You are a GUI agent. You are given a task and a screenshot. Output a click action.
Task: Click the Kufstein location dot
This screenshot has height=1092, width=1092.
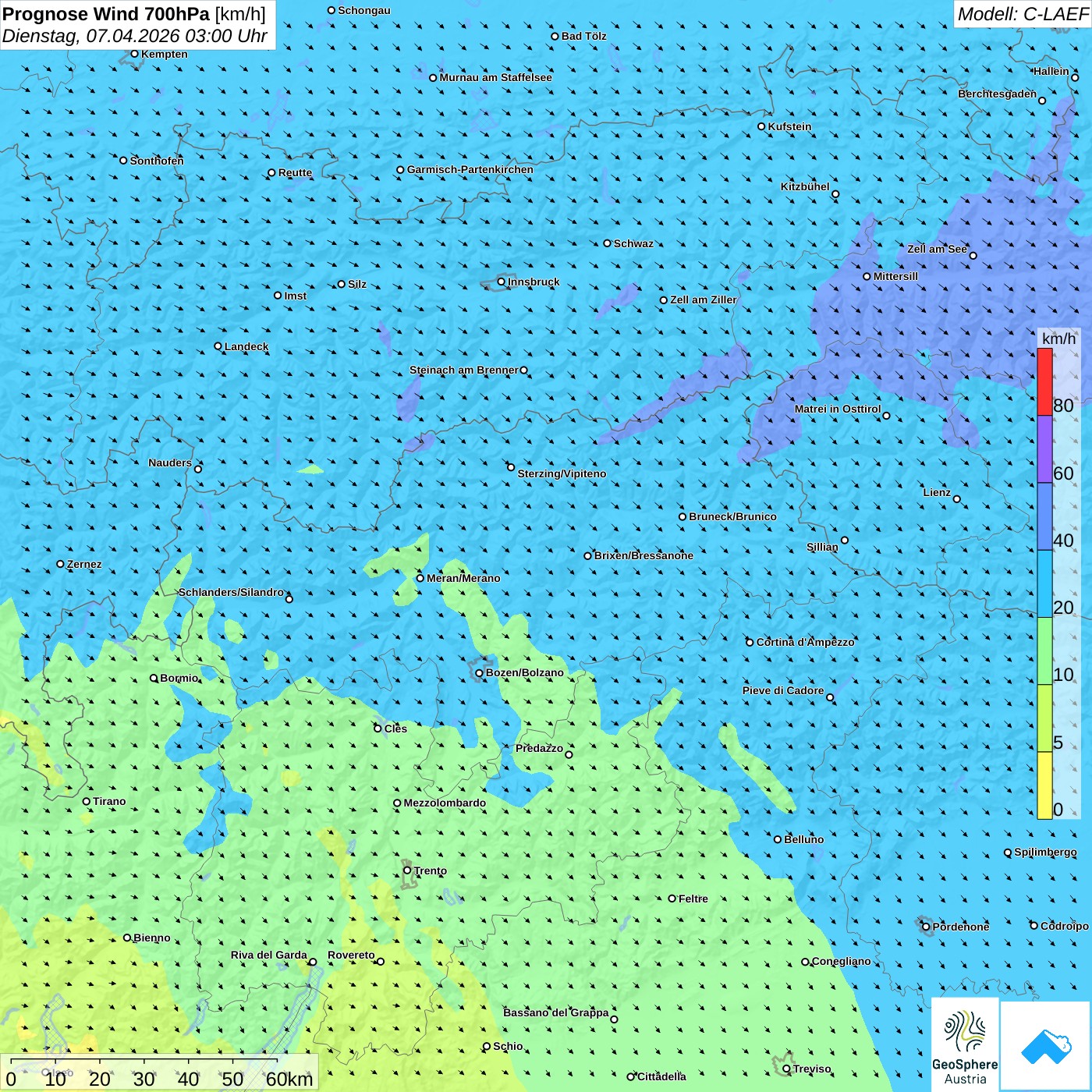click(761, 126)
